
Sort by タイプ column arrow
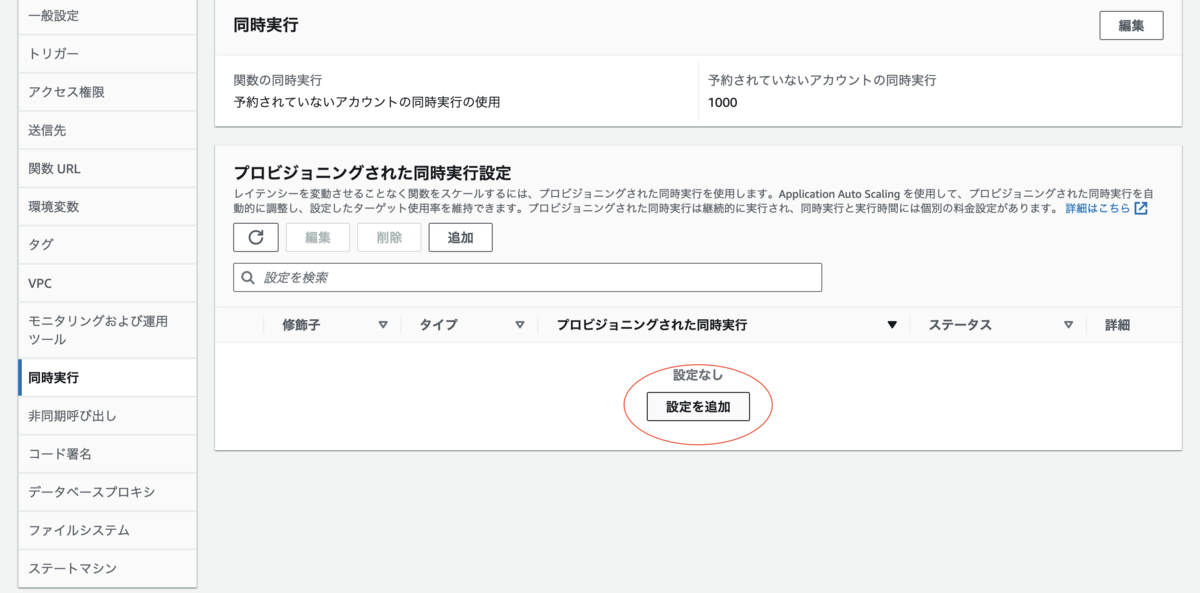[520, 325]
